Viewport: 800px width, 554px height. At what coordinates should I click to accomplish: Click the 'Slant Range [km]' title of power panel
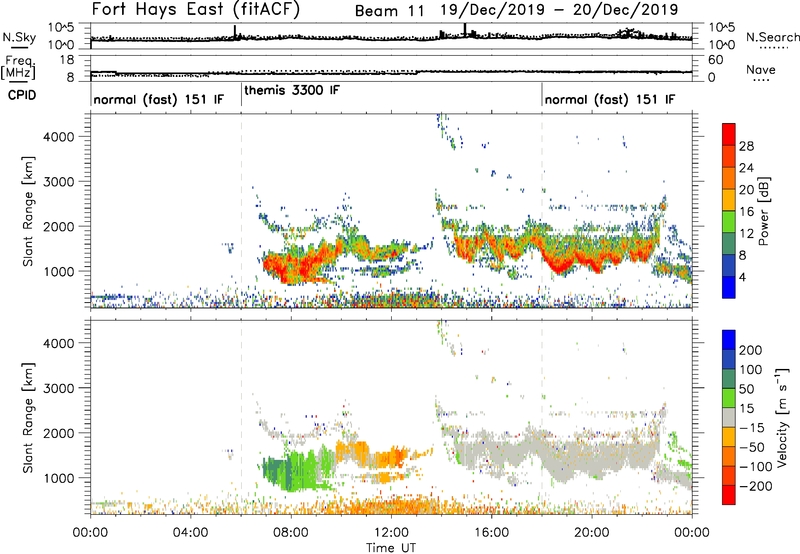pyautogui.click(x=28, y=211)
